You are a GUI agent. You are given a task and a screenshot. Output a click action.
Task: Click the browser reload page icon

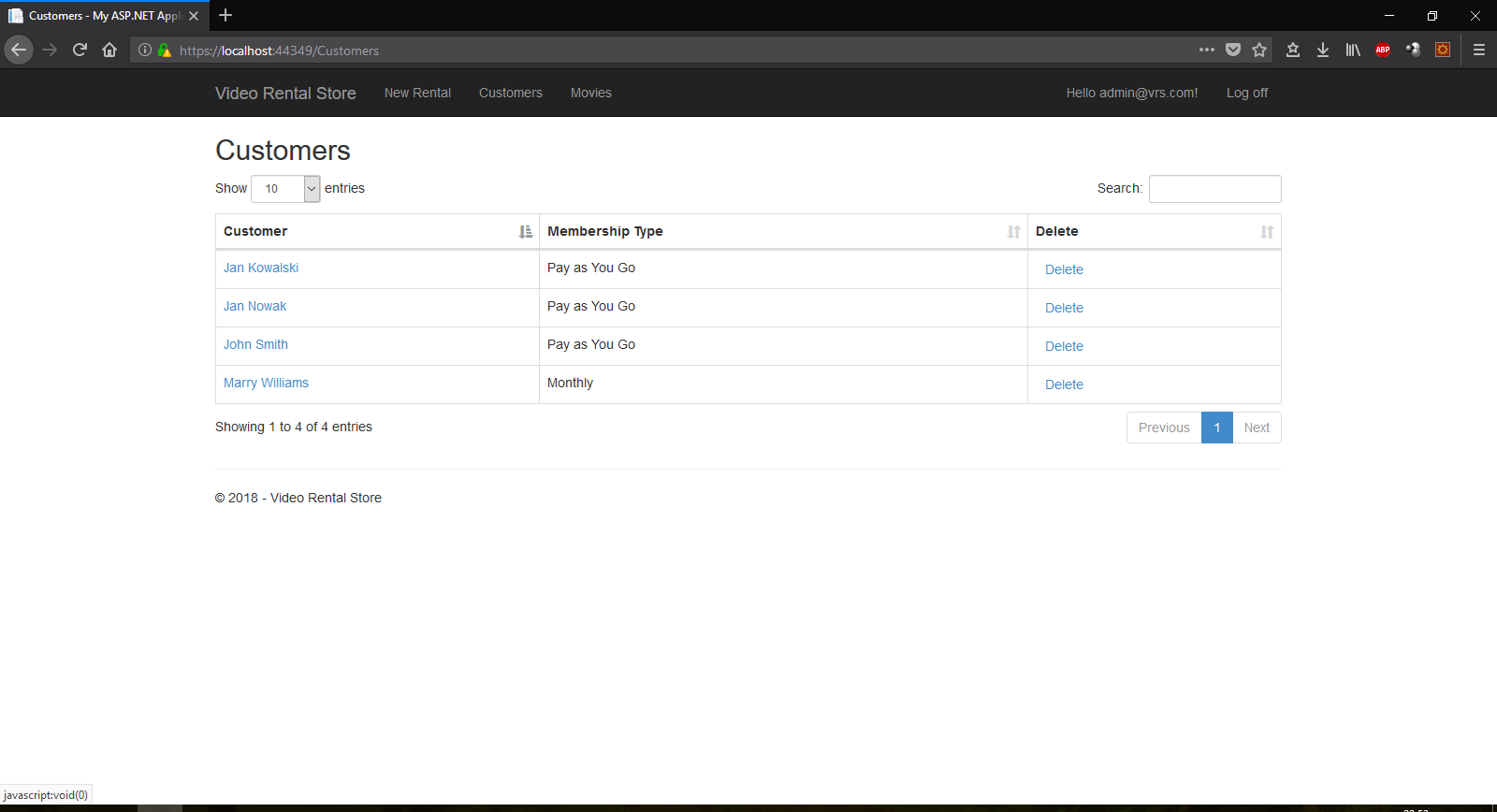click(x=80, y=50)
